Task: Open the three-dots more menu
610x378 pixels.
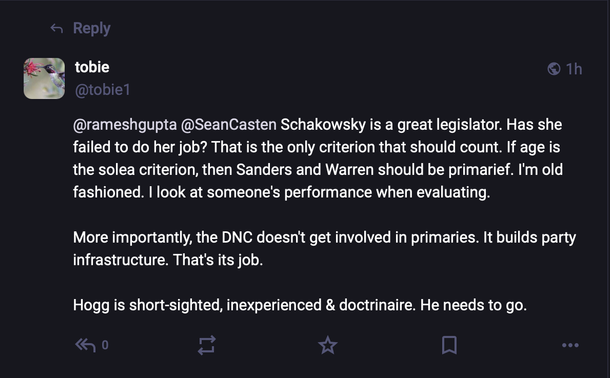Action: pos(570,345)
